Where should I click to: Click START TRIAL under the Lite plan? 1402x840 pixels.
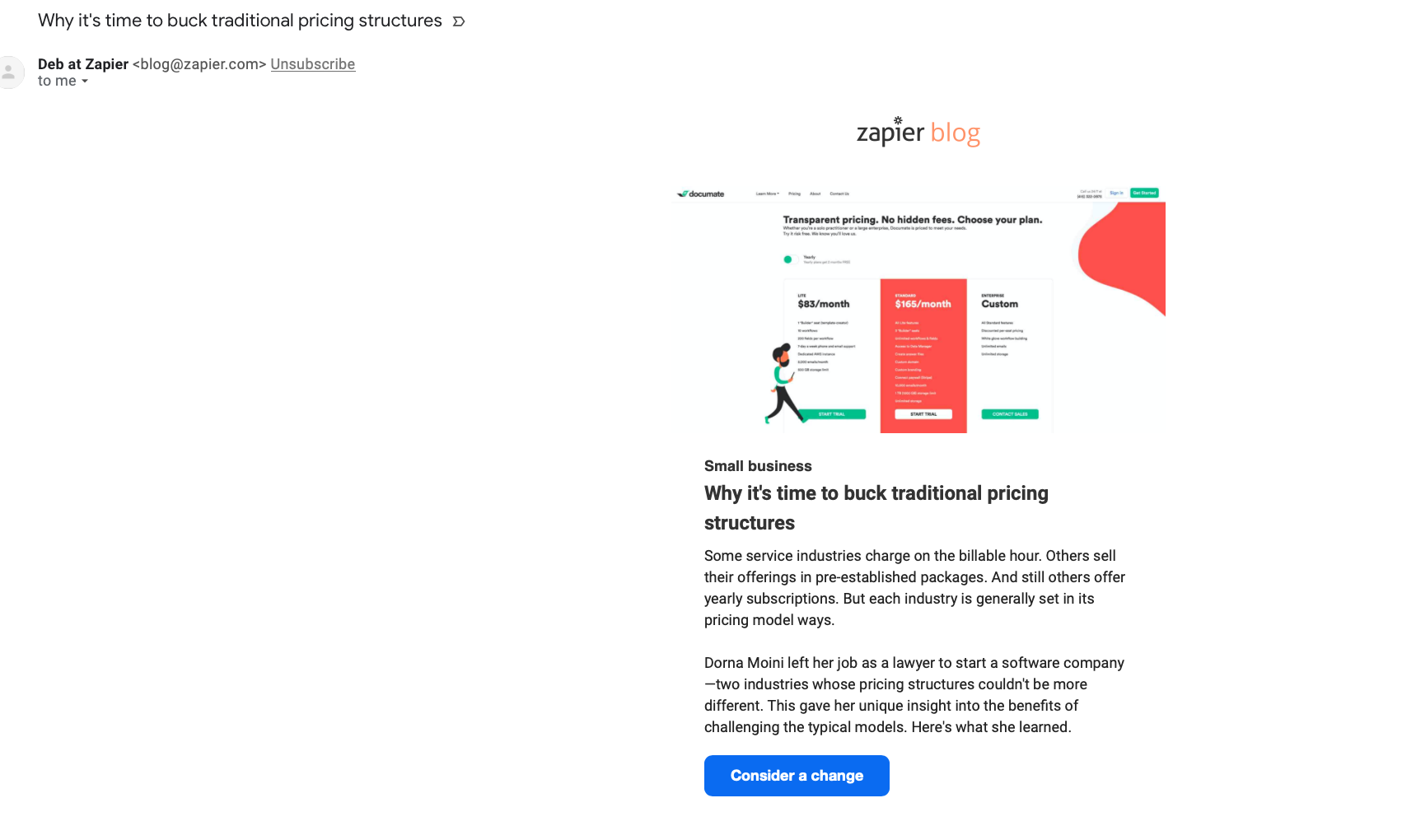click(x=832, y=413)
